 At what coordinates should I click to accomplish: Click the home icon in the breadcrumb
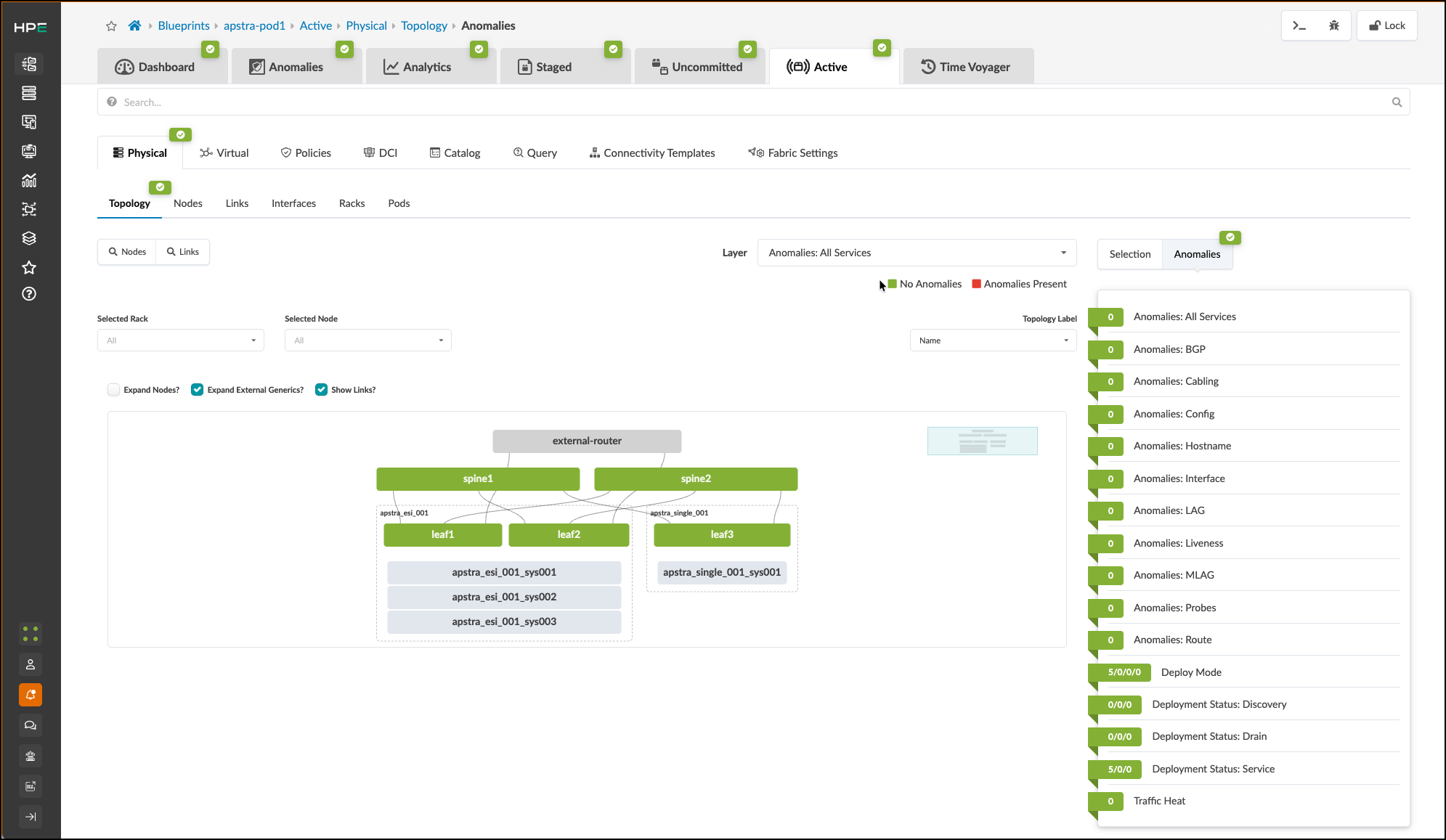(x=134, y=25)
